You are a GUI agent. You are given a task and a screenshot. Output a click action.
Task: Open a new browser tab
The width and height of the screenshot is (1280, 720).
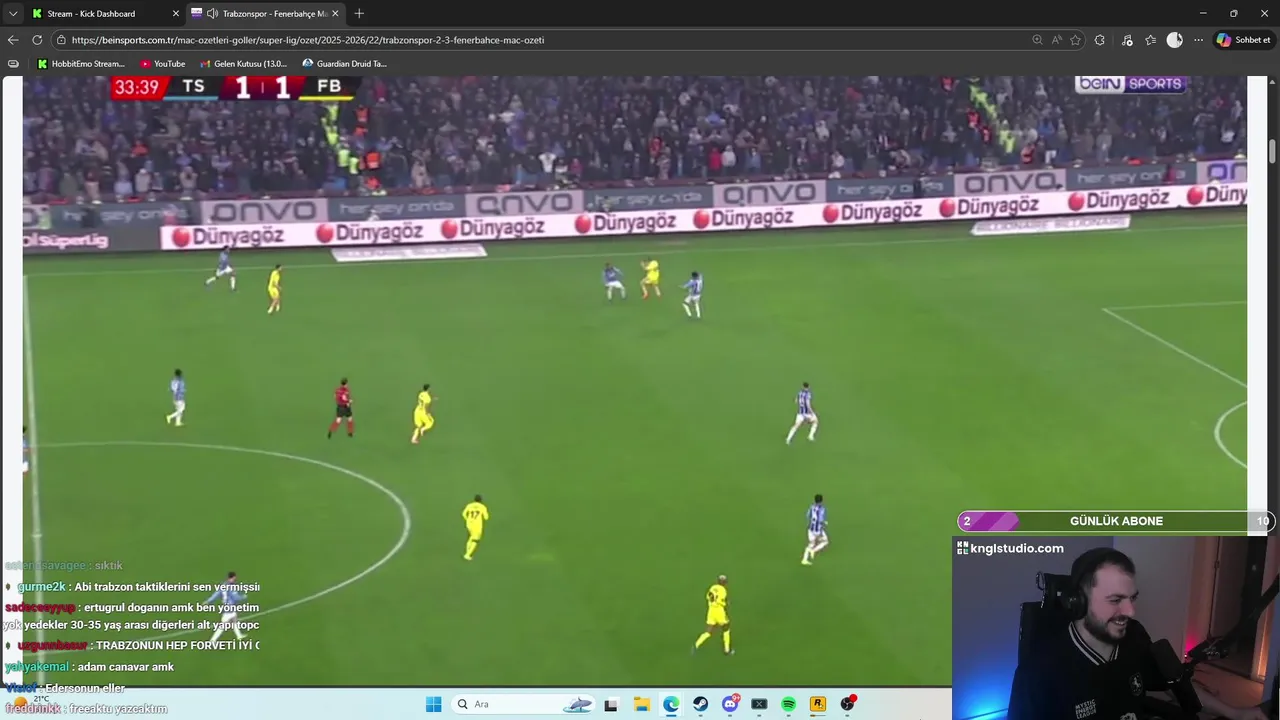pos(359,14)
